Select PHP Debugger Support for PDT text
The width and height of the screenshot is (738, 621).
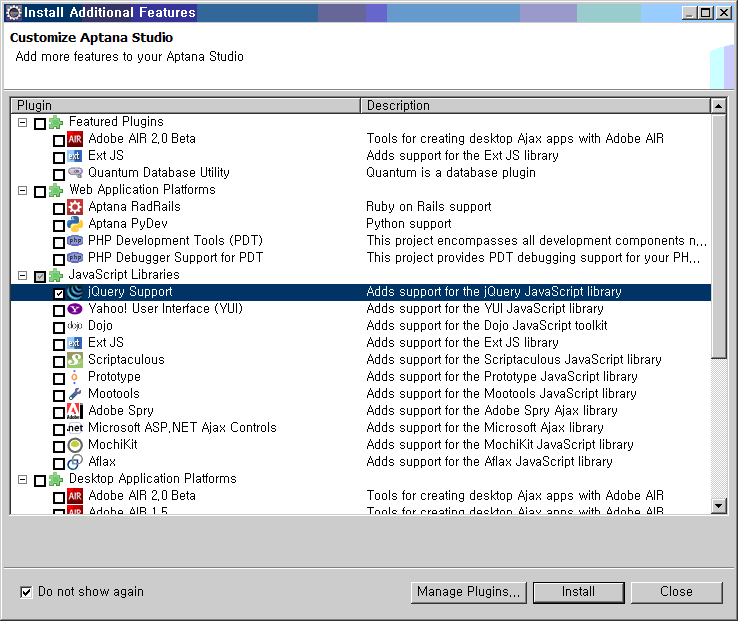tap(176, 258)
